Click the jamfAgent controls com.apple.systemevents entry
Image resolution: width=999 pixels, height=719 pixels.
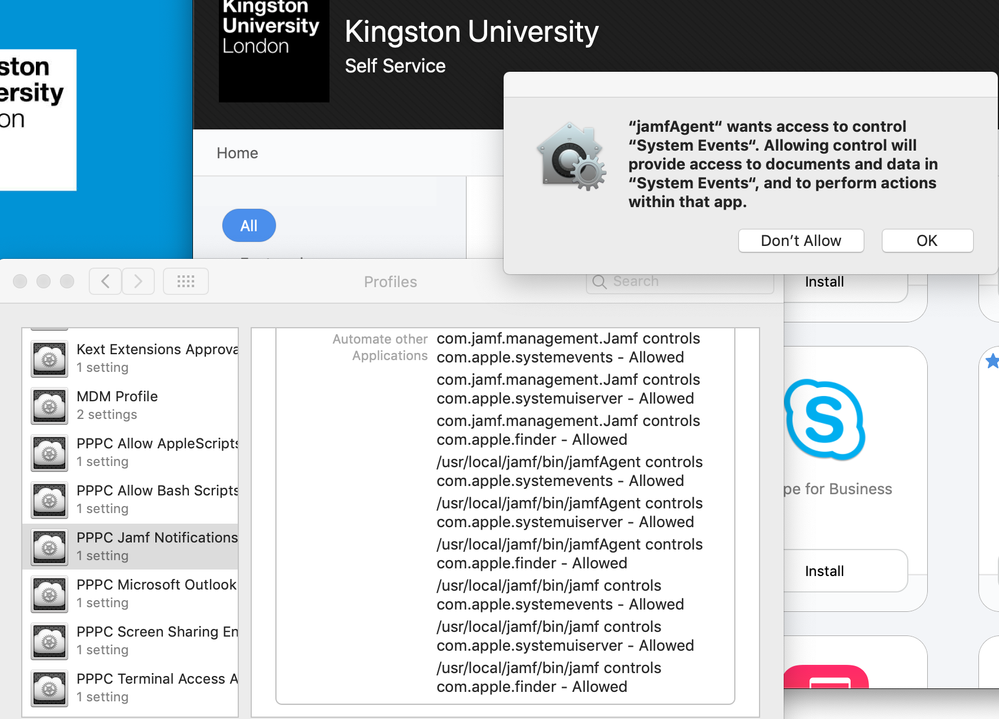click(570, 471)
